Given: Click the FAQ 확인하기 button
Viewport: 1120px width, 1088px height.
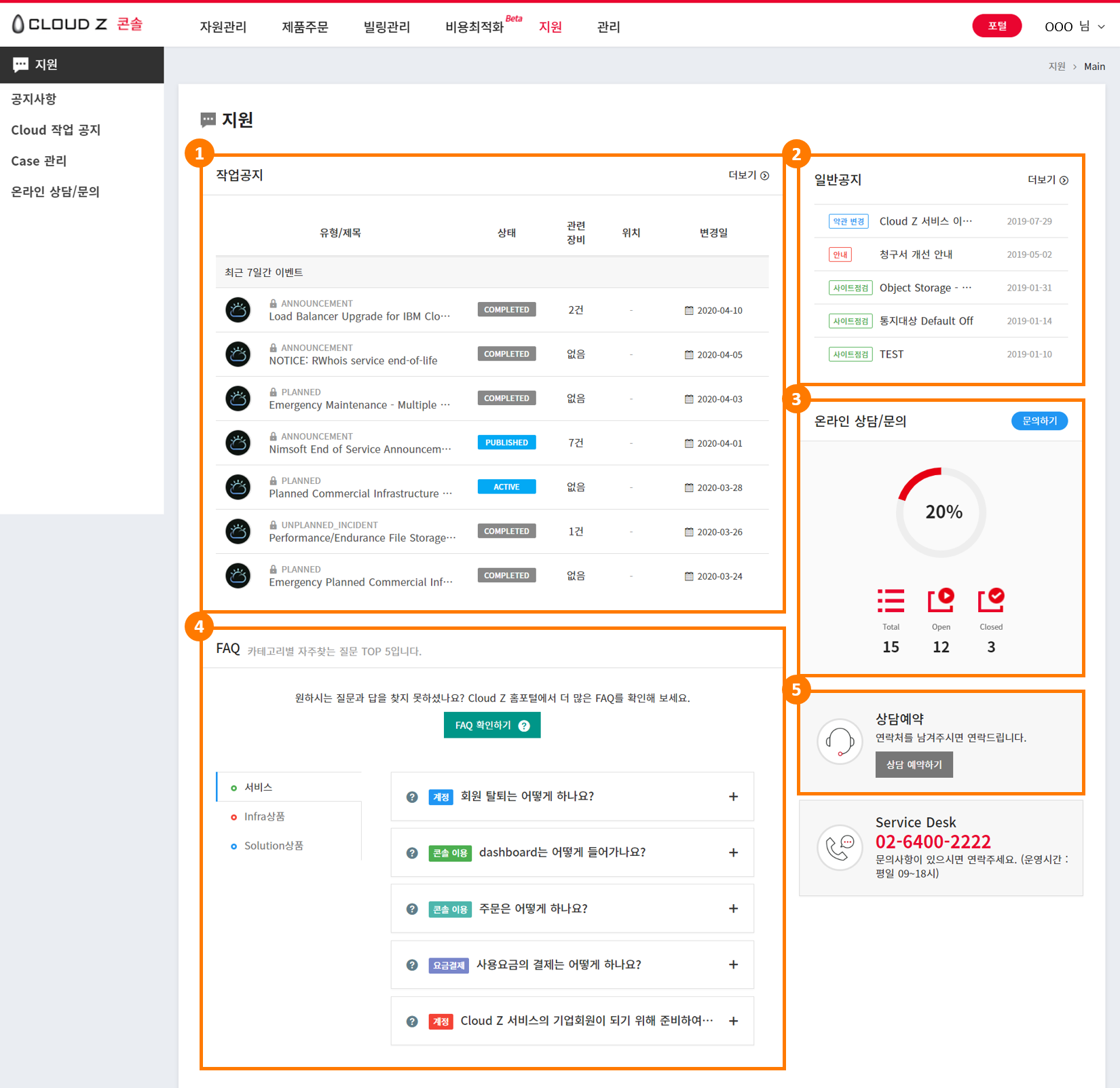Looking at the screenshot, I should (492, 725).
